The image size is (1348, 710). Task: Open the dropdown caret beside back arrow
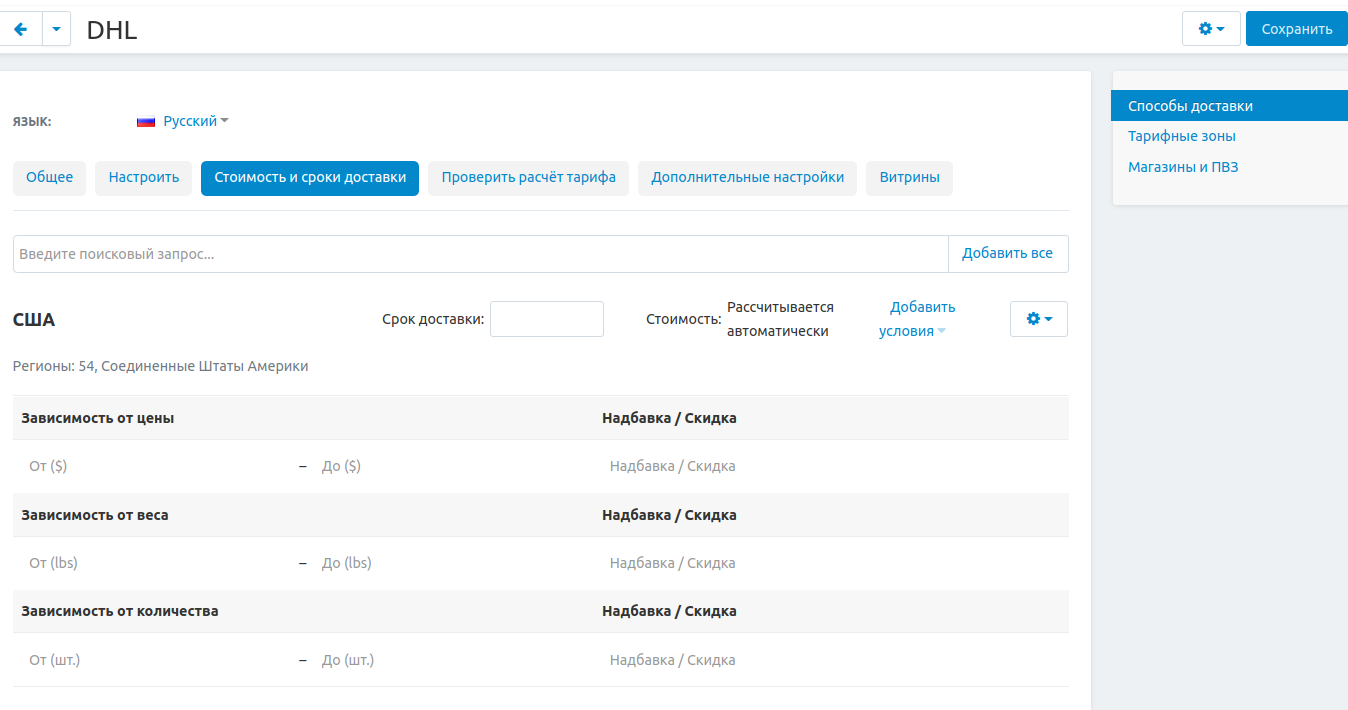point(56,29)
